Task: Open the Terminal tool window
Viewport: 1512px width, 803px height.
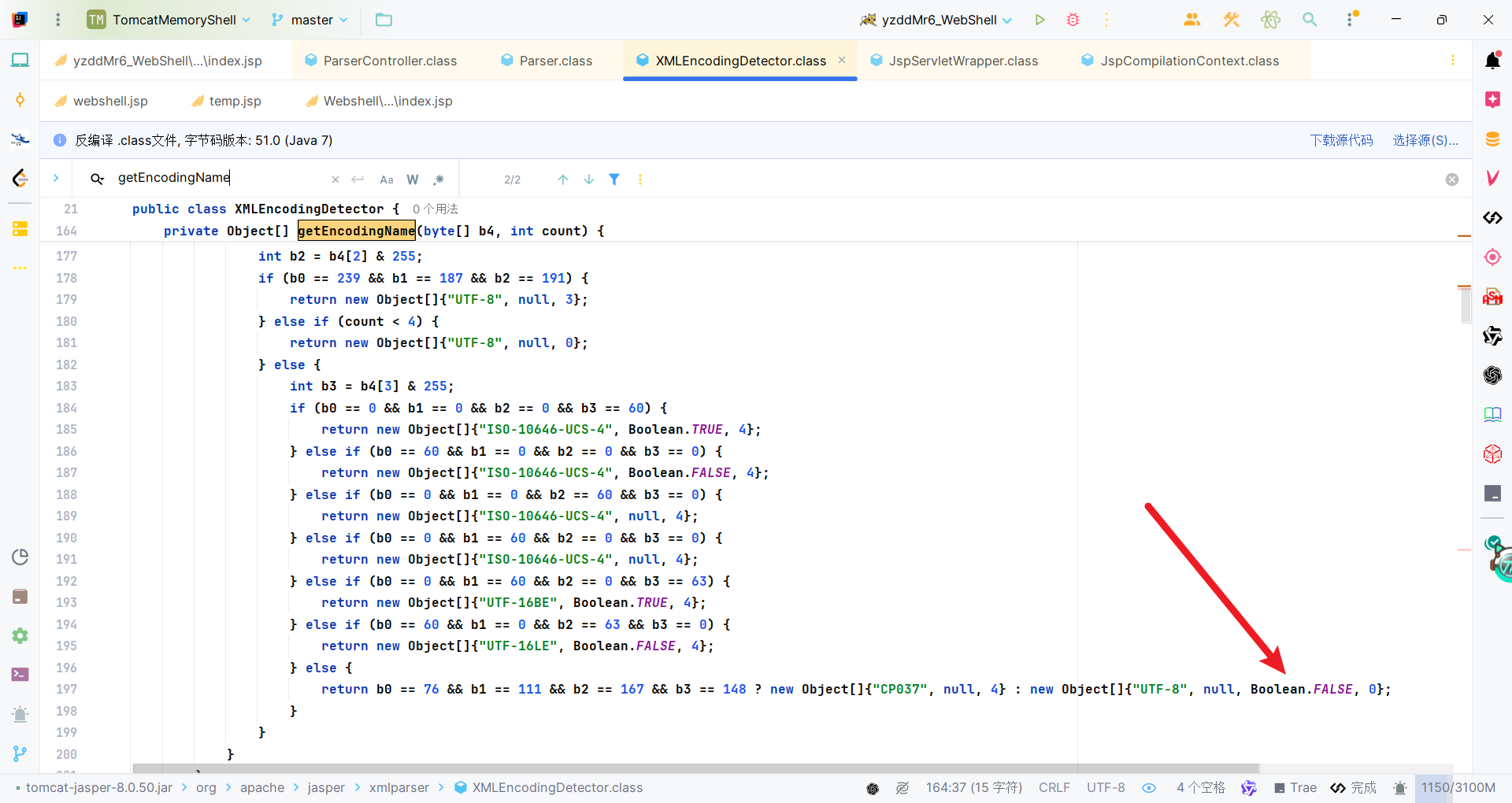Action: 20,675
